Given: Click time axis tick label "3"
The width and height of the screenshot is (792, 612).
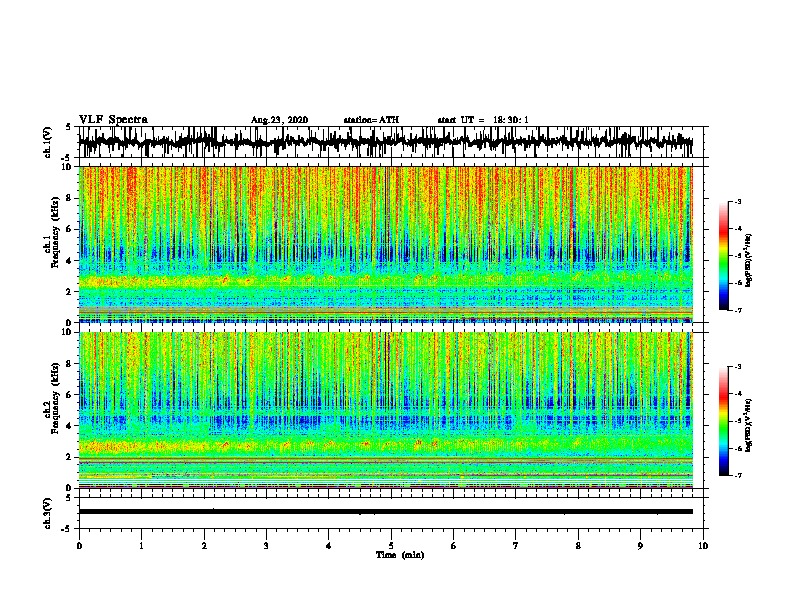Looking at the screenshot, I should [266, 546].
